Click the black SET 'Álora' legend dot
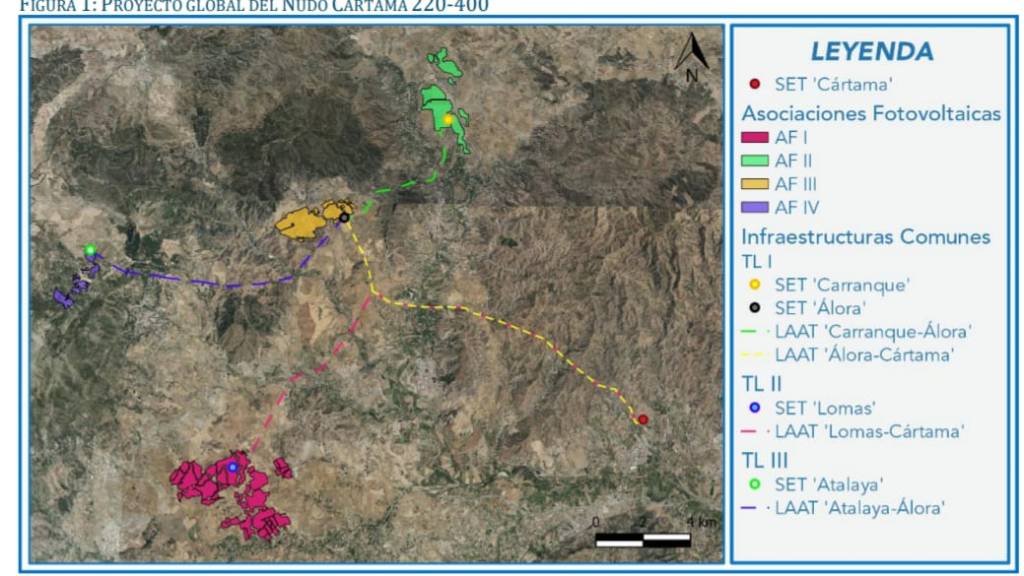Screen dimensions: 1024x576 point(756,306)
